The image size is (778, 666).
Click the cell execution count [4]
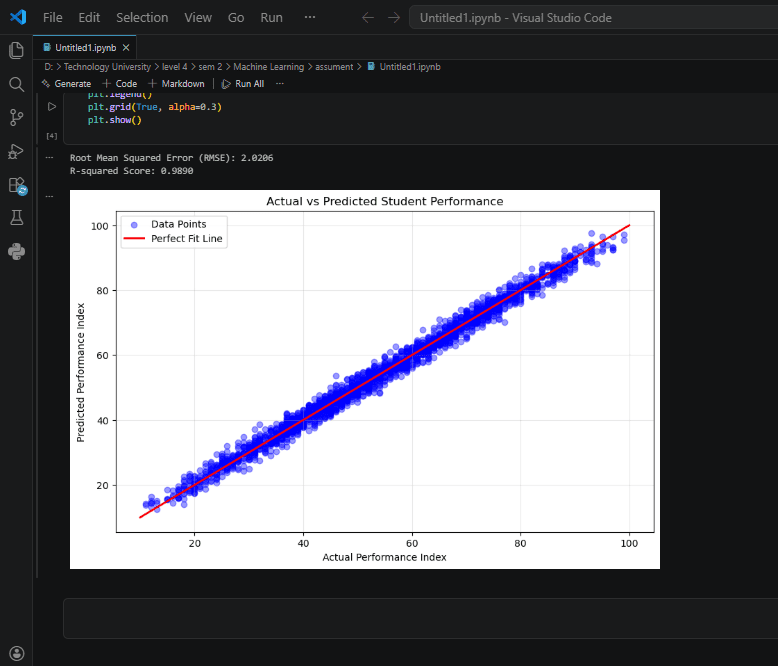(x=52, y=135)
